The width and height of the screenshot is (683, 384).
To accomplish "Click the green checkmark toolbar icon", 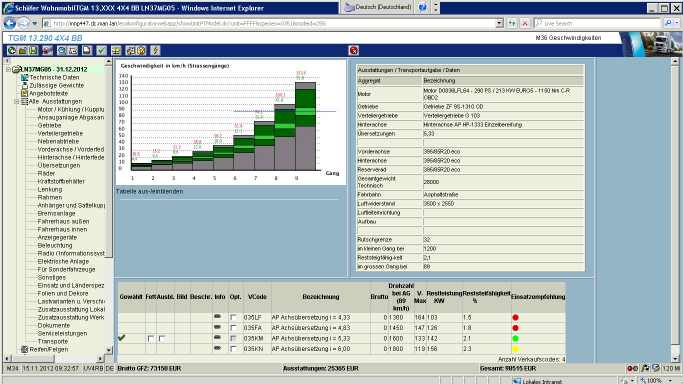I will click(101, 51).
